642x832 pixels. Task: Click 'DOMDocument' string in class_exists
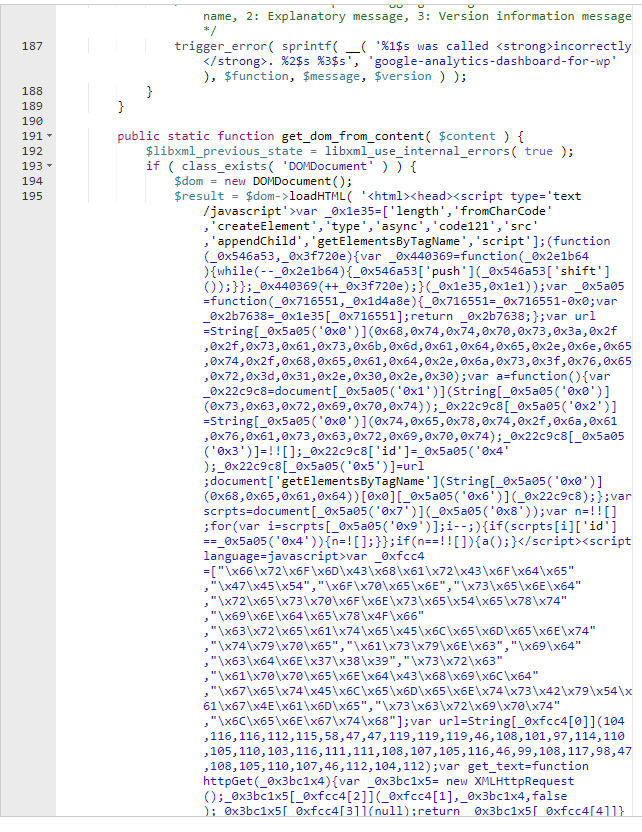328,166
